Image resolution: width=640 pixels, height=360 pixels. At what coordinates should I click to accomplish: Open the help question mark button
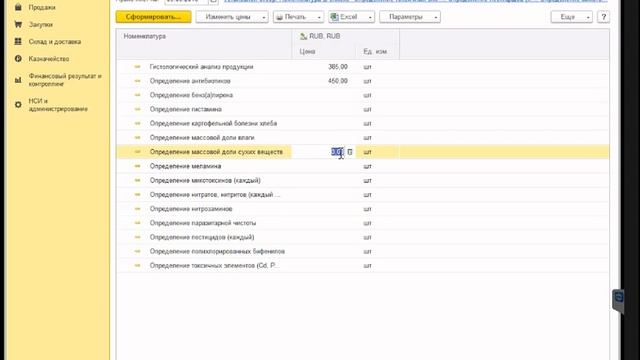(x=603, y=17)
